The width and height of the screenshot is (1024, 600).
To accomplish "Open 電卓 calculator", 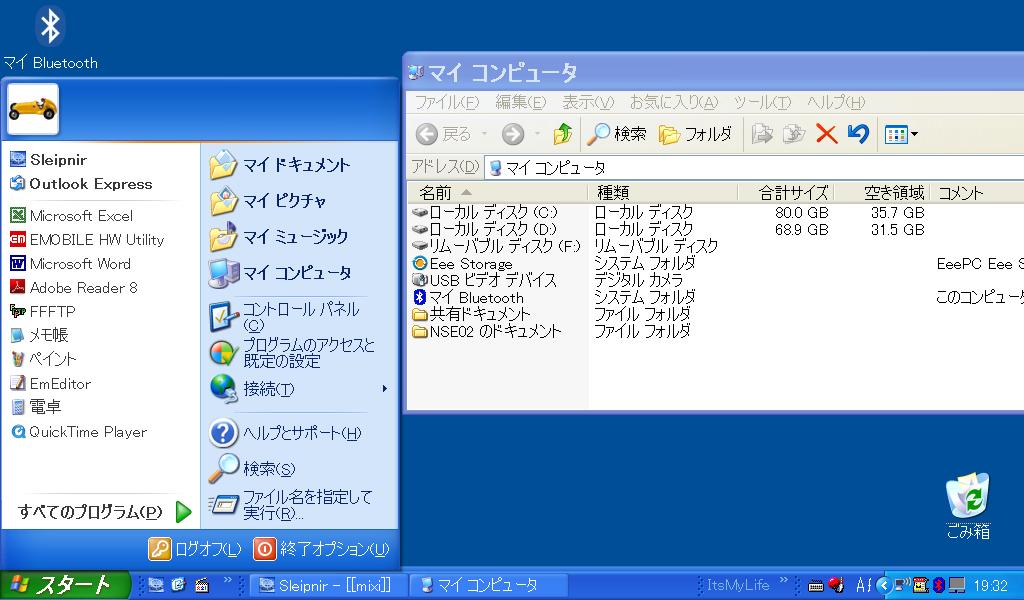I will pos(36,407).
